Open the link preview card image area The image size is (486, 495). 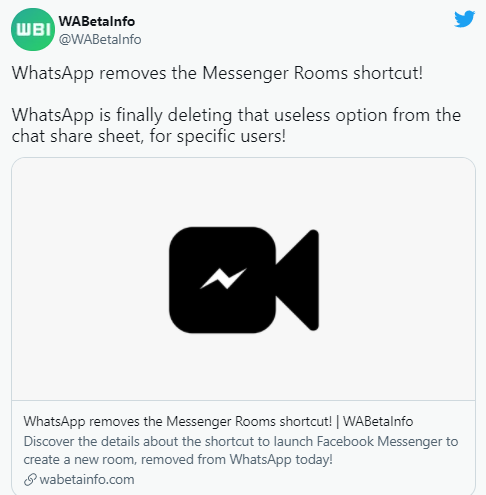243,279
